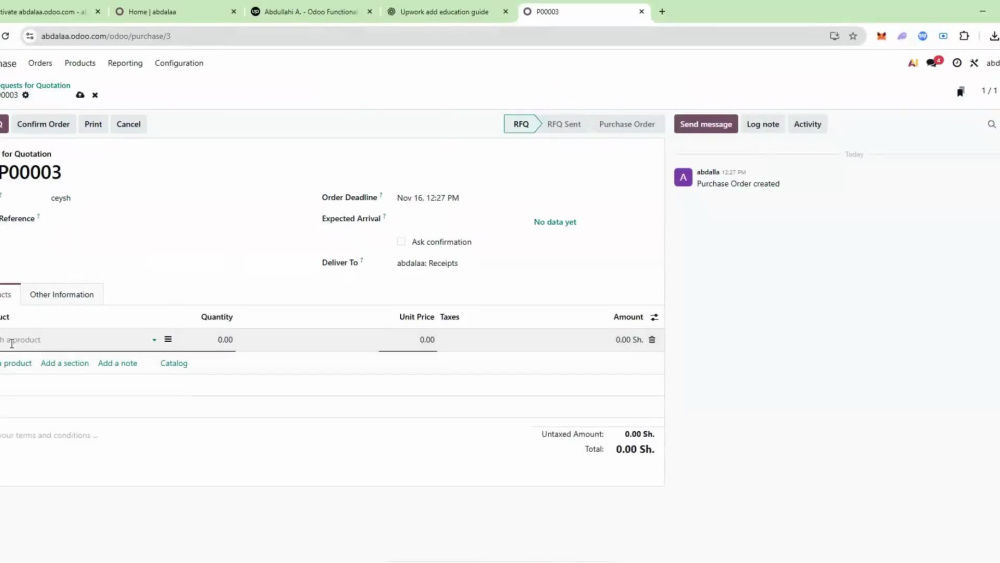The width and height of the screenshot is (1000, 563).
Task: Click the Print button
Action: (93, 124)
